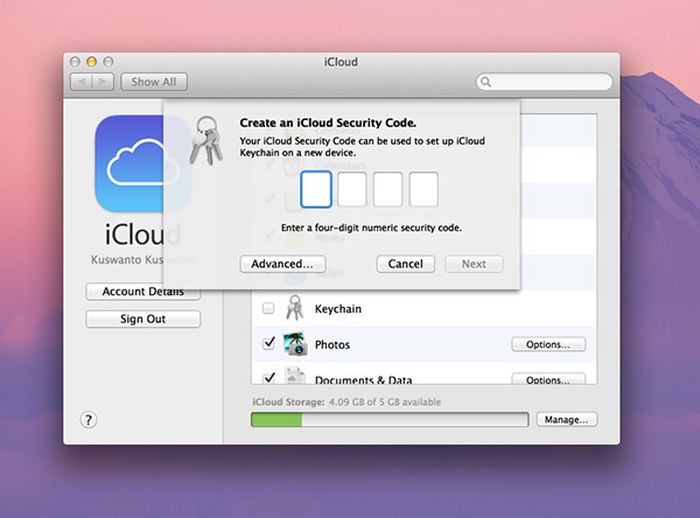700x518 pixels.
Task: Go back with the left arrow toolbar button
Action: pyautogui.click(x=81, y=82)
